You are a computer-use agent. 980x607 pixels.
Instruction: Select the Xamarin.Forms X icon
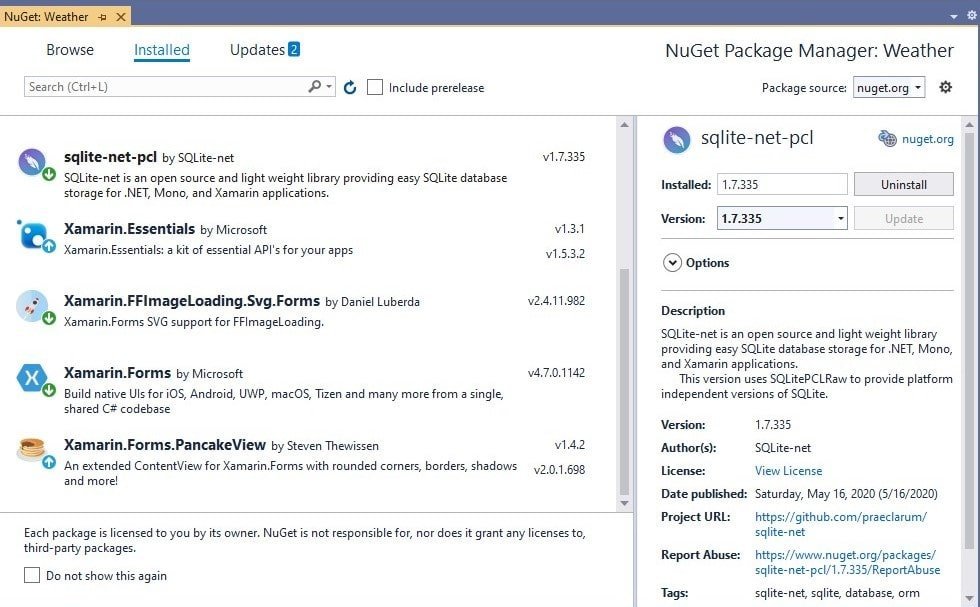[32, 377]
